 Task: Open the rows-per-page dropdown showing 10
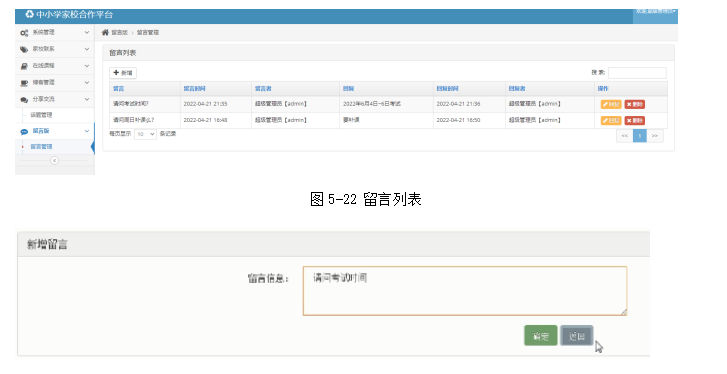click(x=145, y=134)
